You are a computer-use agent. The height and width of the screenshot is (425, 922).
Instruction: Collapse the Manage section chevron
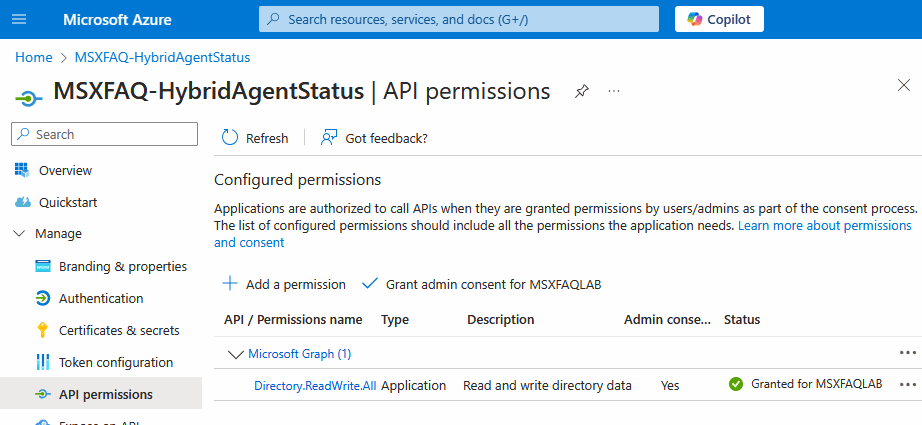(19, 234)
